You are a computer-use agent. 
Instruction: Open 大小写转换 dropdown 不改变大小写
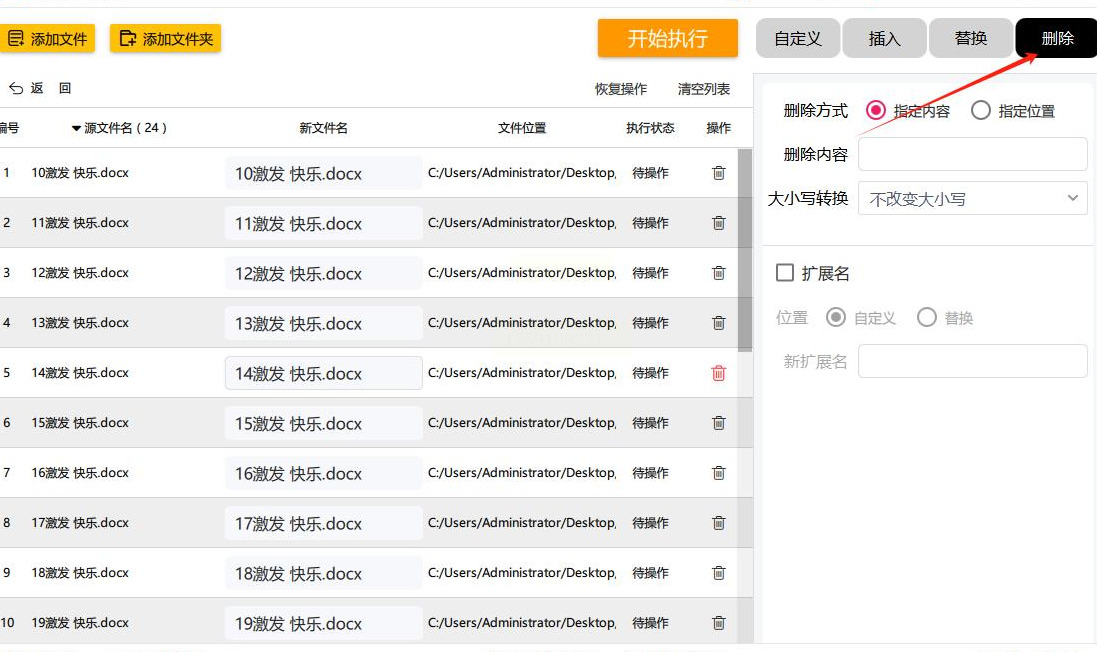(972, 199)
